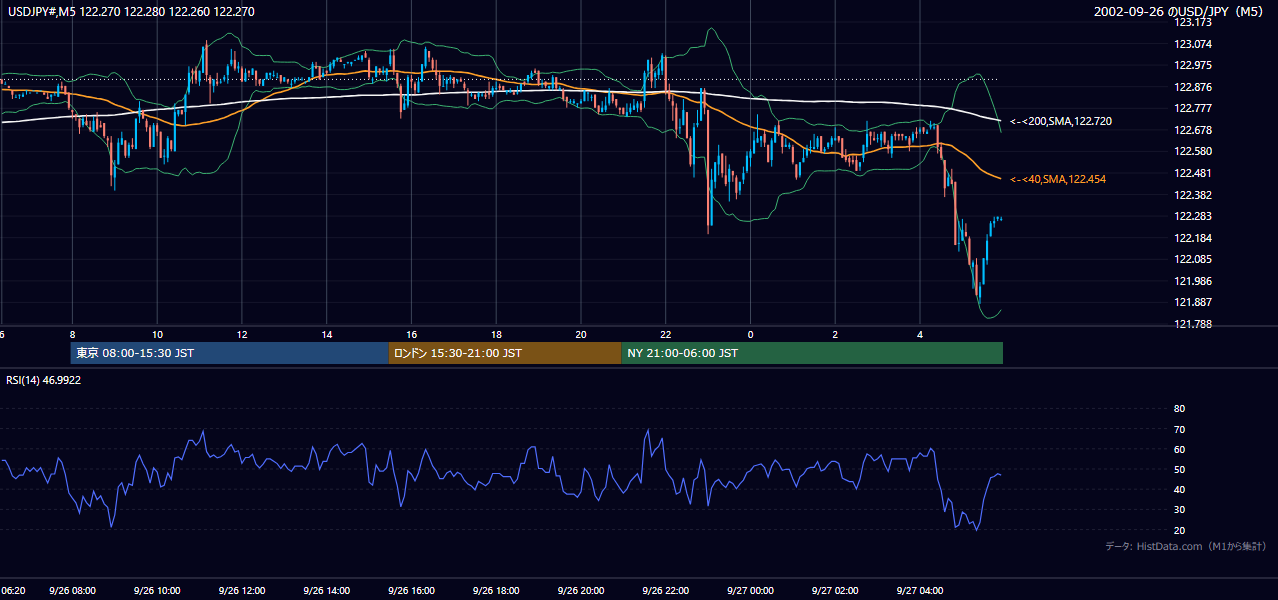Click hour marker 8 under the price chart
Viewport: 1278px width, 600px height.
[73, 333]
